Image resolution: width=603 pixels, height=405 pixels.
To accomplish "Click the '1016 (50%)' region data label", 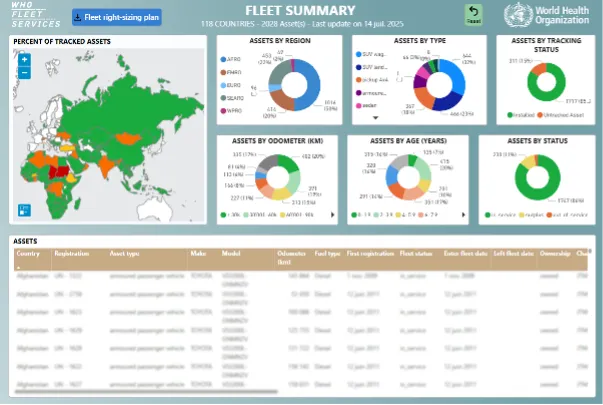I will coord(330,105).
